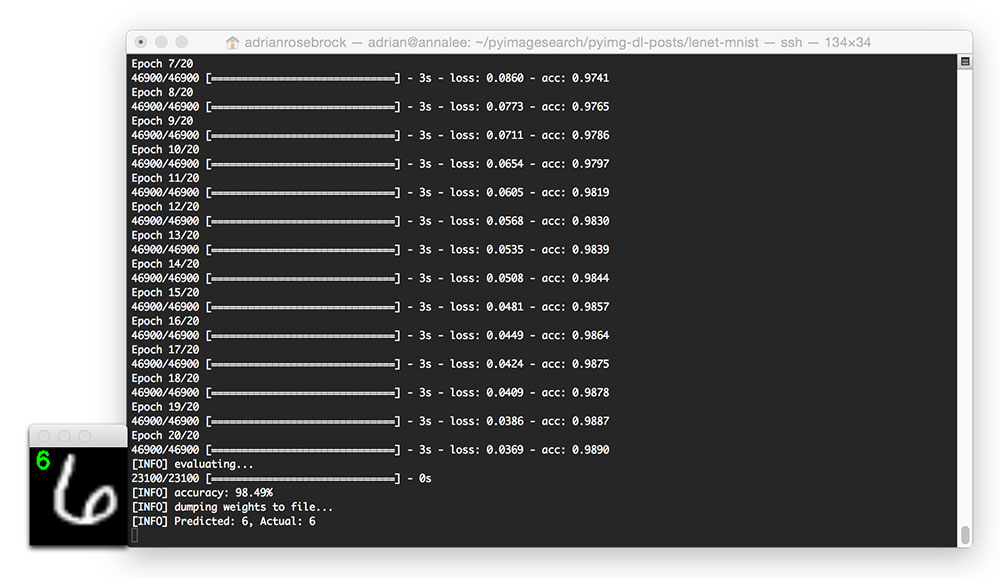The width and height of the screenshot is (1000, 578).
Task: Click the 'Epoch 8/20' line
Action: coord(162,92)
